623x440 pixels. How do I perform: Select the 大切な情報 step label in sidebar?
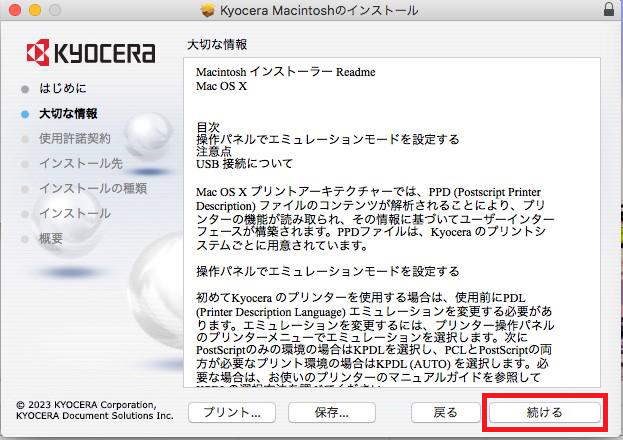tap(68, 113)
